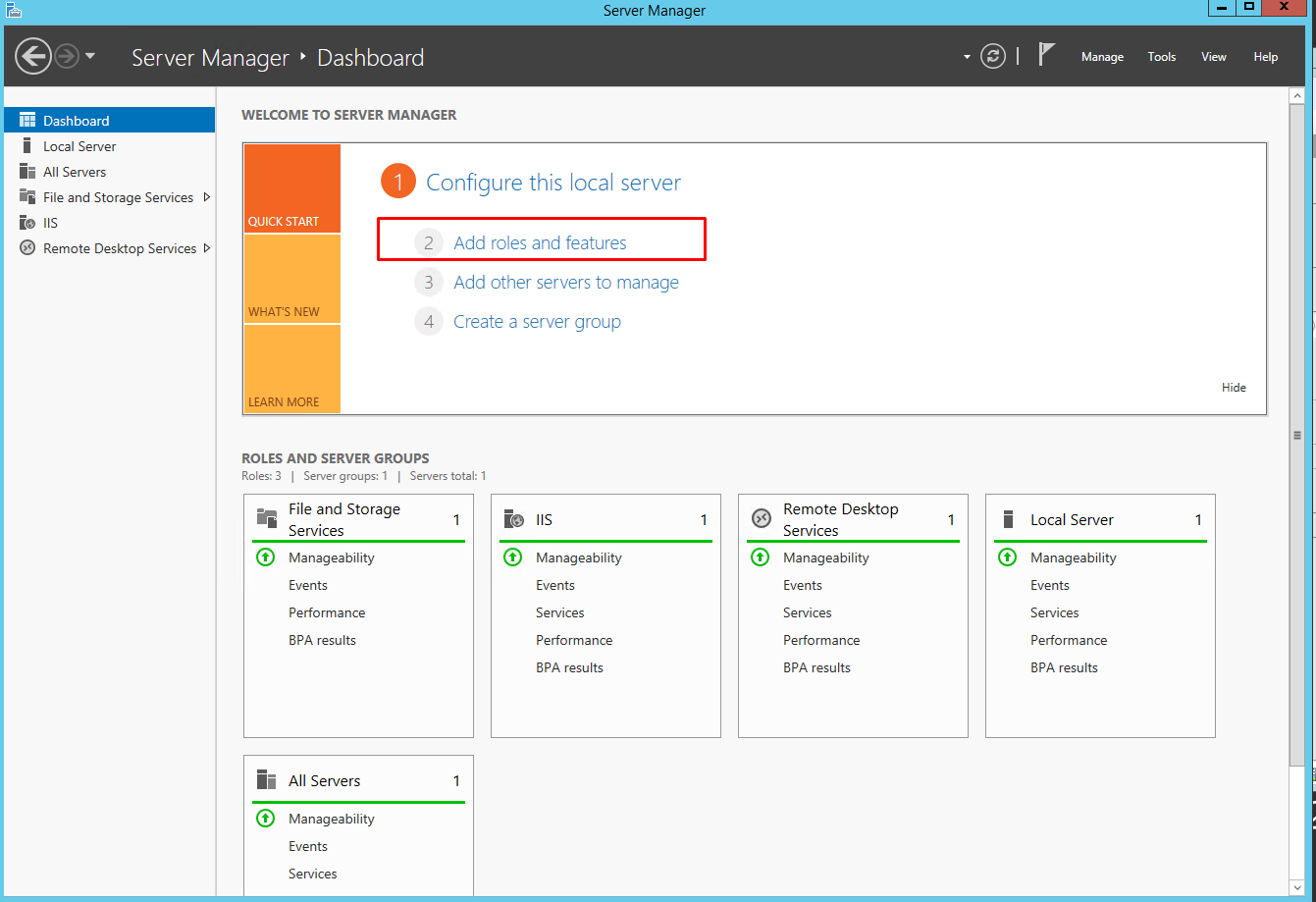This screenshot has height=902, width=1316.
Task: Click Manageability status icon in All Servers tile
Action: tap(265, 818)
